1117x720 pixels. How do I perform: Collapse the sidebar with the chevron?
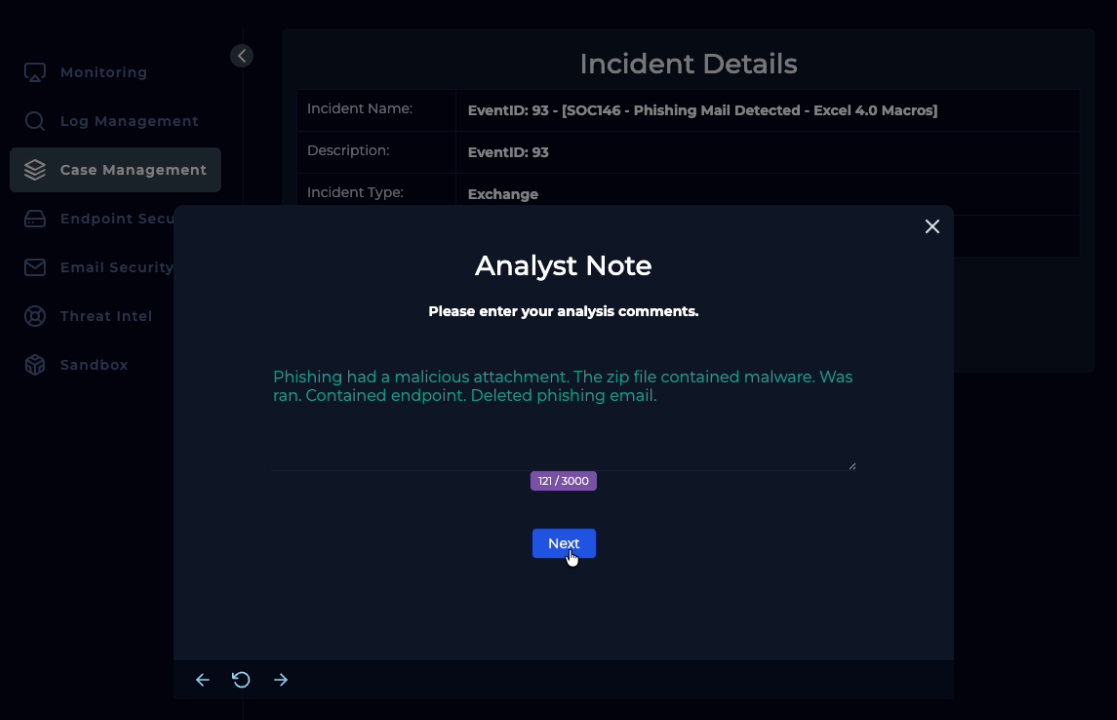[x=241, y=56]
